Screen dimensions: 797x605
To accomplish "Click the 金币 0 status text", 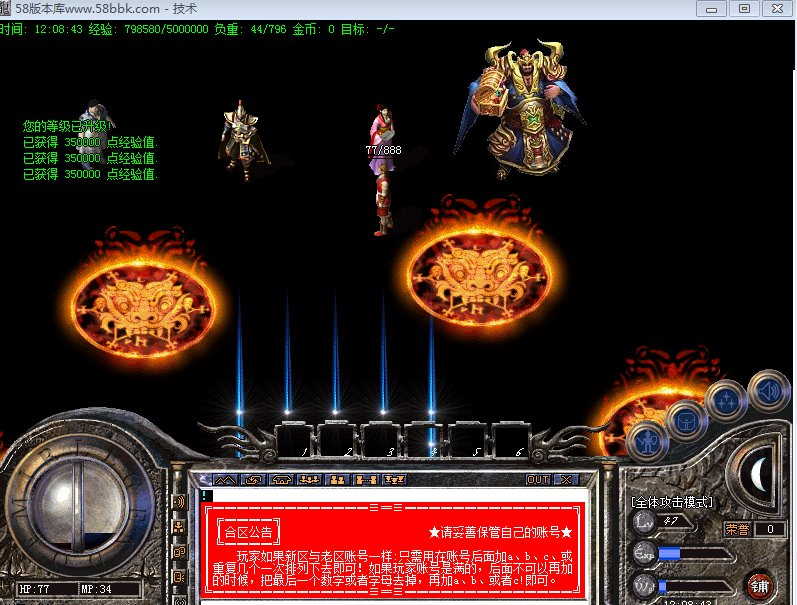I will tap(314, 29).
